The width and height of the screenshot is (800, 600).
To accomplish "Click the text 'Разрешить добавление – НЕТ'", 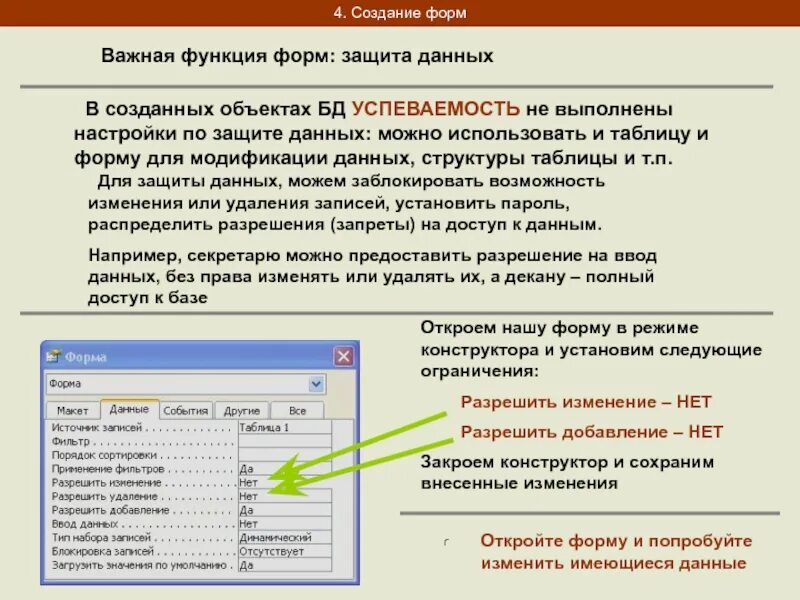I will point(592,432).
